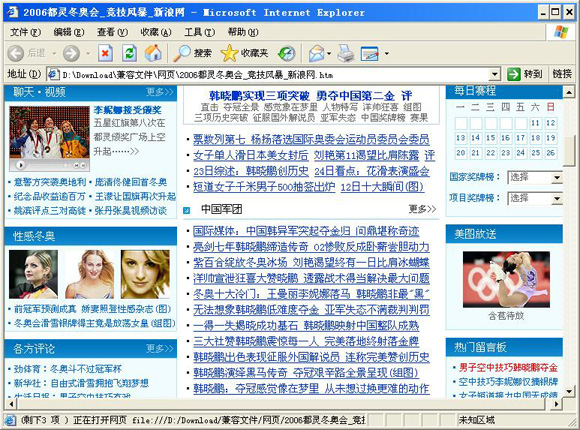The height and width of the screenshot is (430, 580).
Task: Click the Windows flag logo
Action: coord(561,32)
